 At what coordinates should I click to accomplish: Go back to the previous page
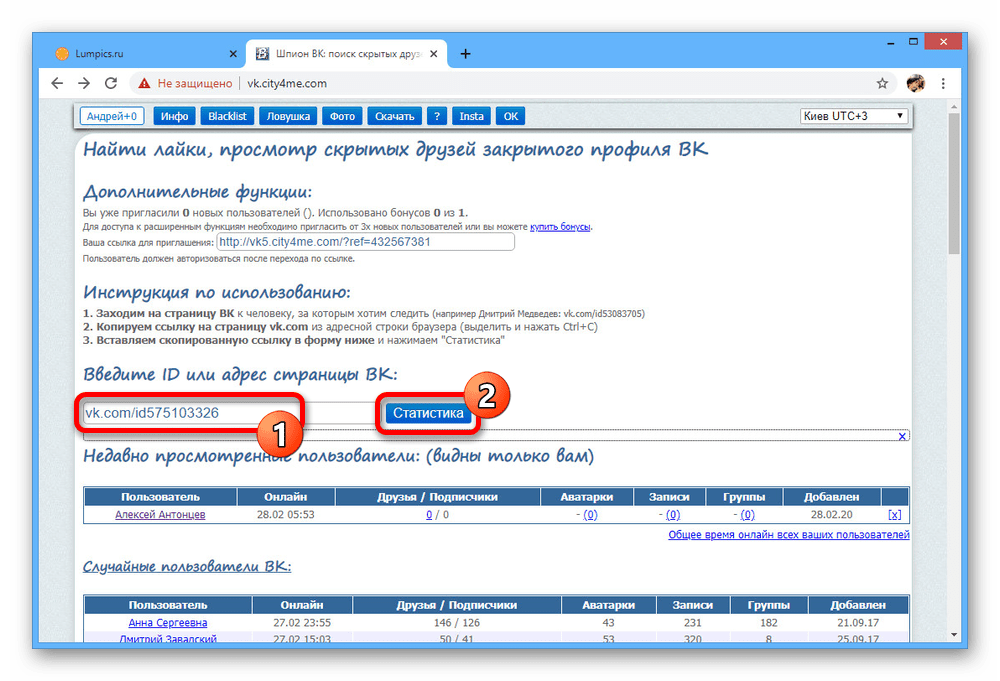pyautogui.click(x=57, y=83)
